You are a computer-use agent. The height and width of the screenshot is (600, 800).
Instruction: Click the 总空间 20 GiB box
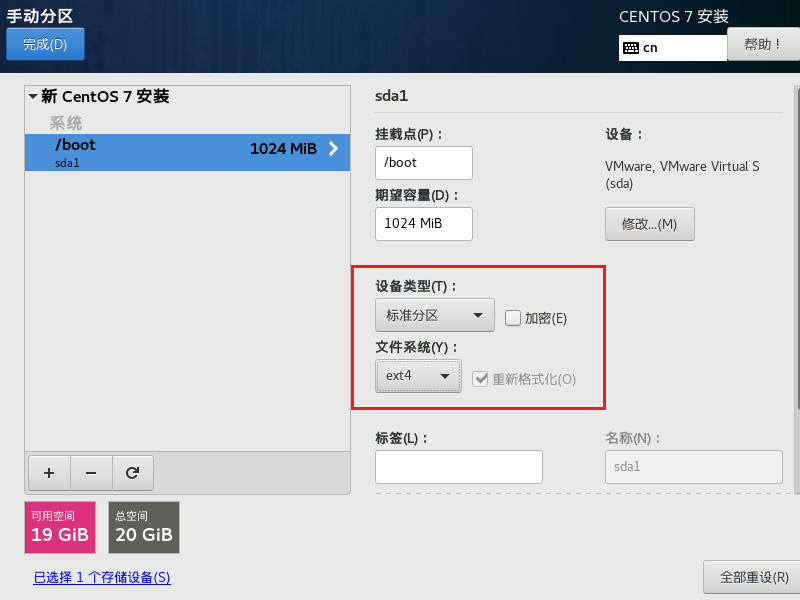pos(144,528)
